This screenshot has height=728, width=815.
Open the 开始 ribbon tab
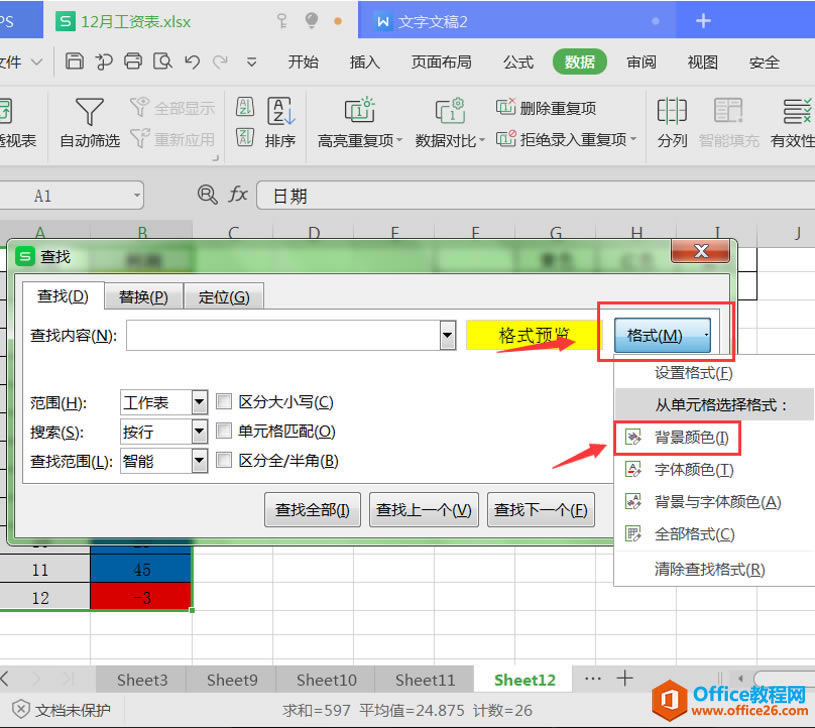pyautogui.click(x=303, y=62)
